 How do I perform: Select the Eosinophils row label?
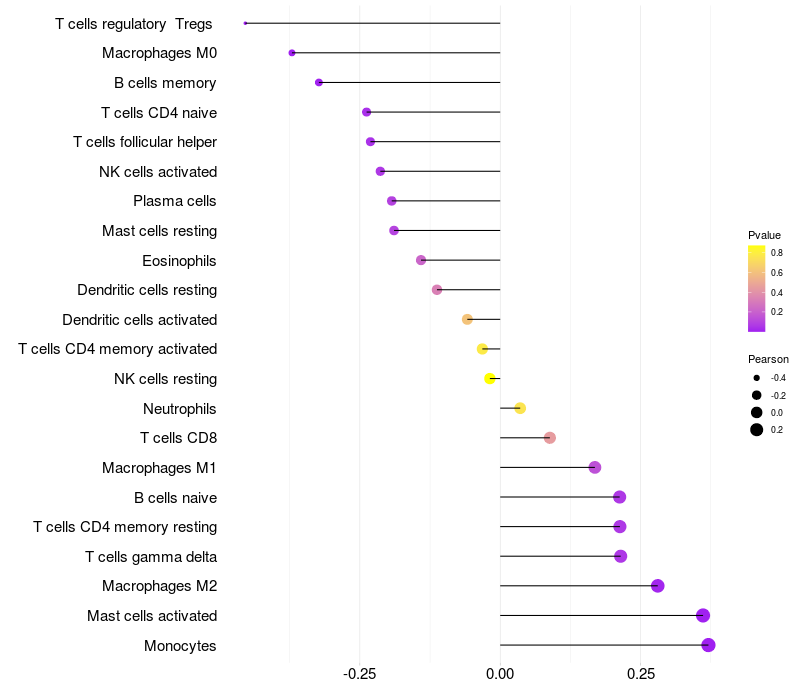click(x=180, y=261)
